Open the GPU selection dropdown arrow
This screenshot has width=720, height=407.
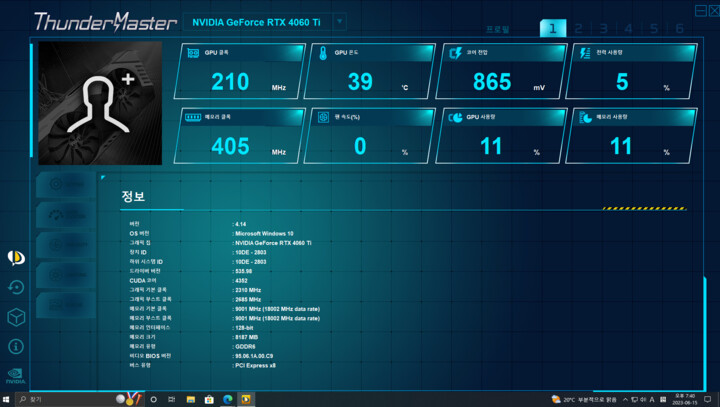340,21
